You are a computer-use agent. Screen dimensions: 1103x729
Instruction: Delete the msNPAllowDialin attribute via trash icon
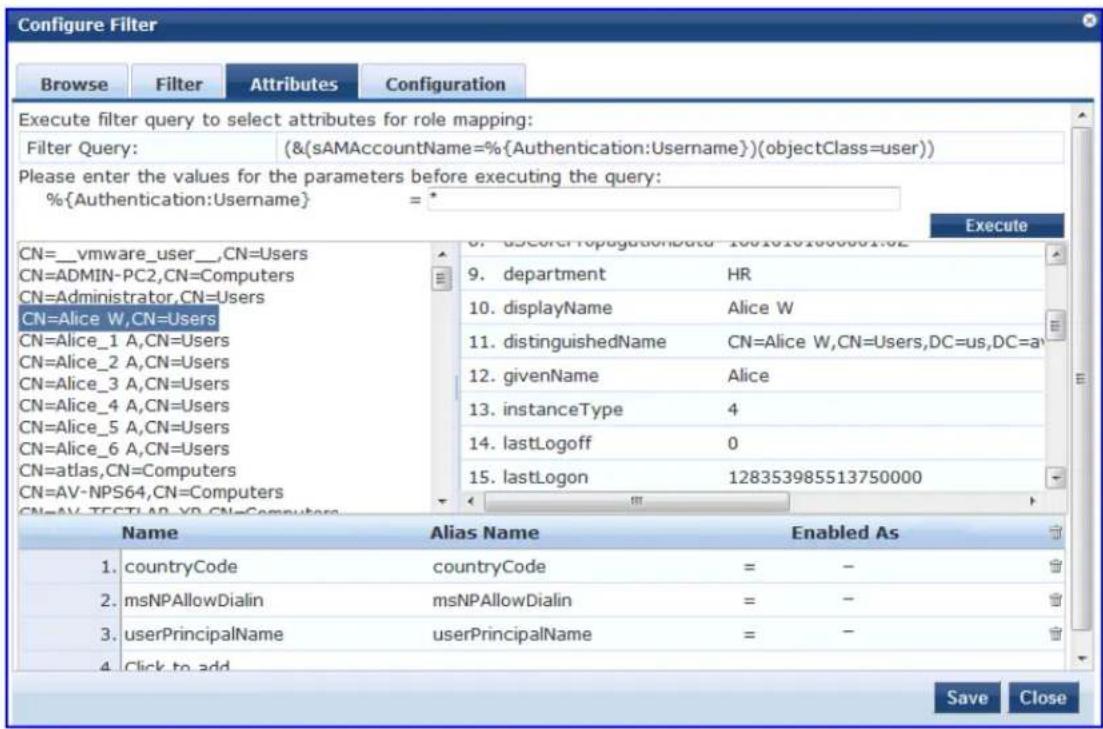1055,600
